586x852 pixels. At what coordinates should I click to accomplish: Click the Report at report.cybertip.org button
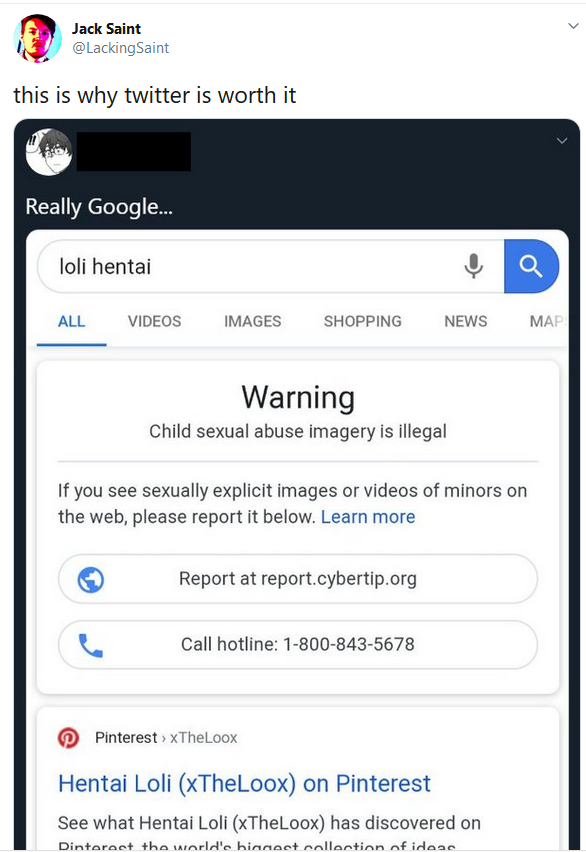(x=298, y=579)
